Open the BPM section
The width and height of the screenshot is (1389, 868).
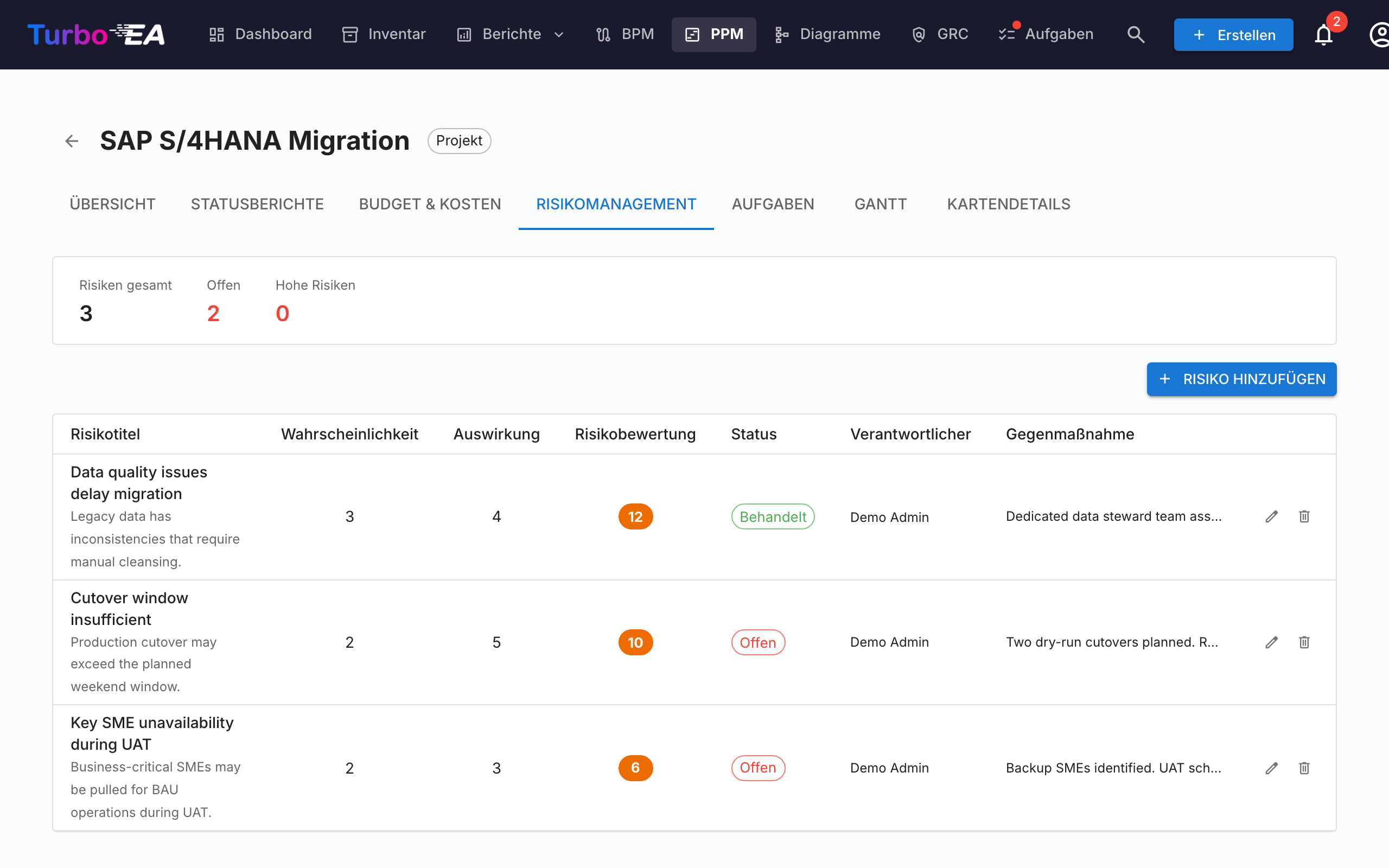coord(625,34)
